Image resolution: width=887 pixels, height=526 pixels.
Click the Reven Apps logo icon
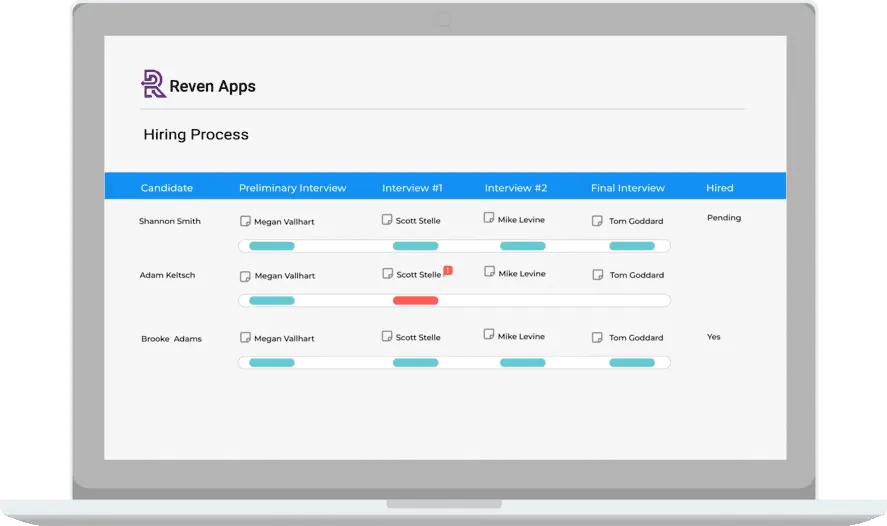coord(153,85)
